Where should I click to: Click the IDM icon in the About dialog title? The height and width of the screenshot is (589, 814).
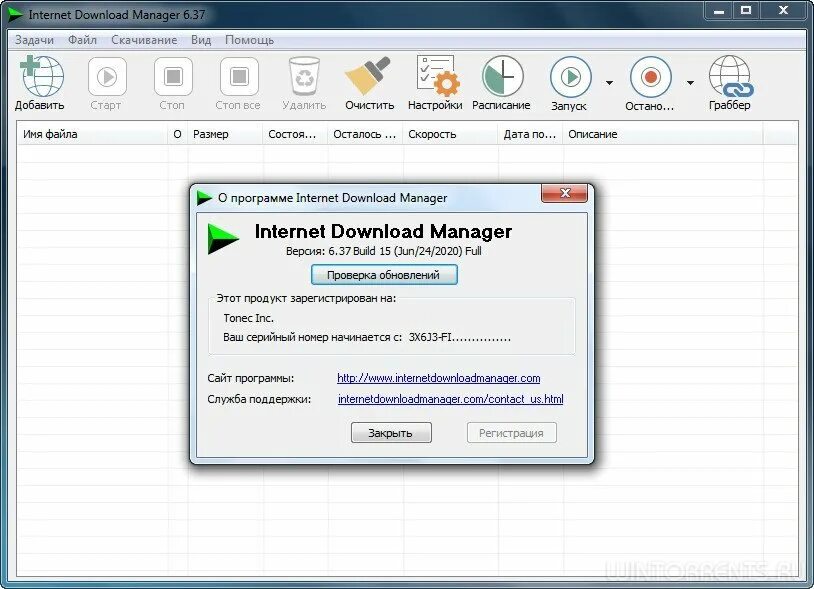[205, 198]
